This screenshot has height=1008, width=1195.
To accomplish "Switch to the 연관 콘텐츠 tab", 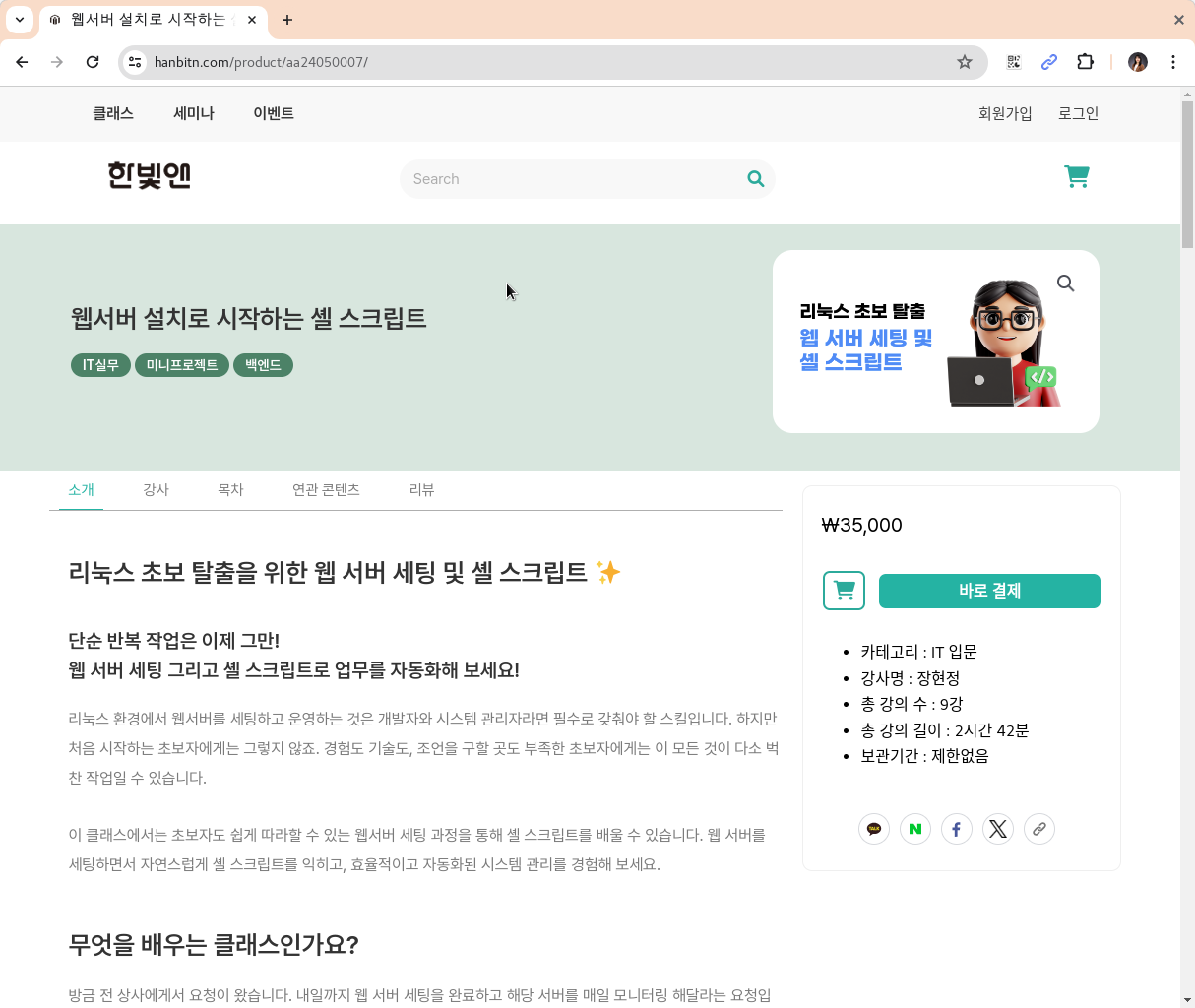I will click(326, 489).
